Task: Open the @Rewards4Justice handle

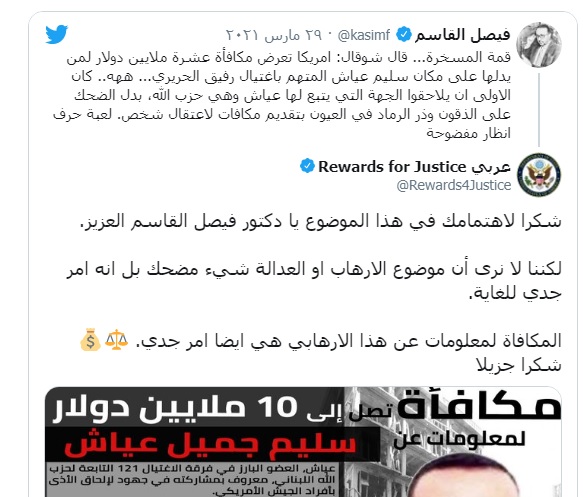Action: click(454, 185)
